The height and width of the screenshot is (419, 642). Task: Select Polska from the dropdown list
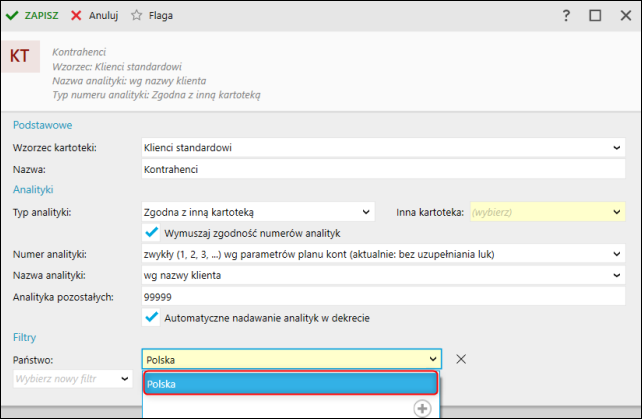(x=291, y=383)
